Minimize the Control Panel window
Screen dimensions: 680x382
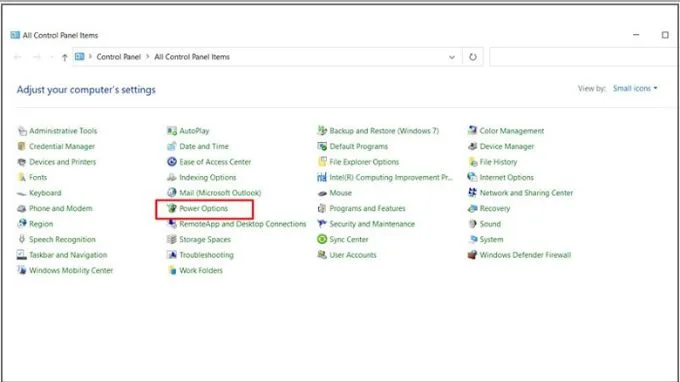coord(636,35)
